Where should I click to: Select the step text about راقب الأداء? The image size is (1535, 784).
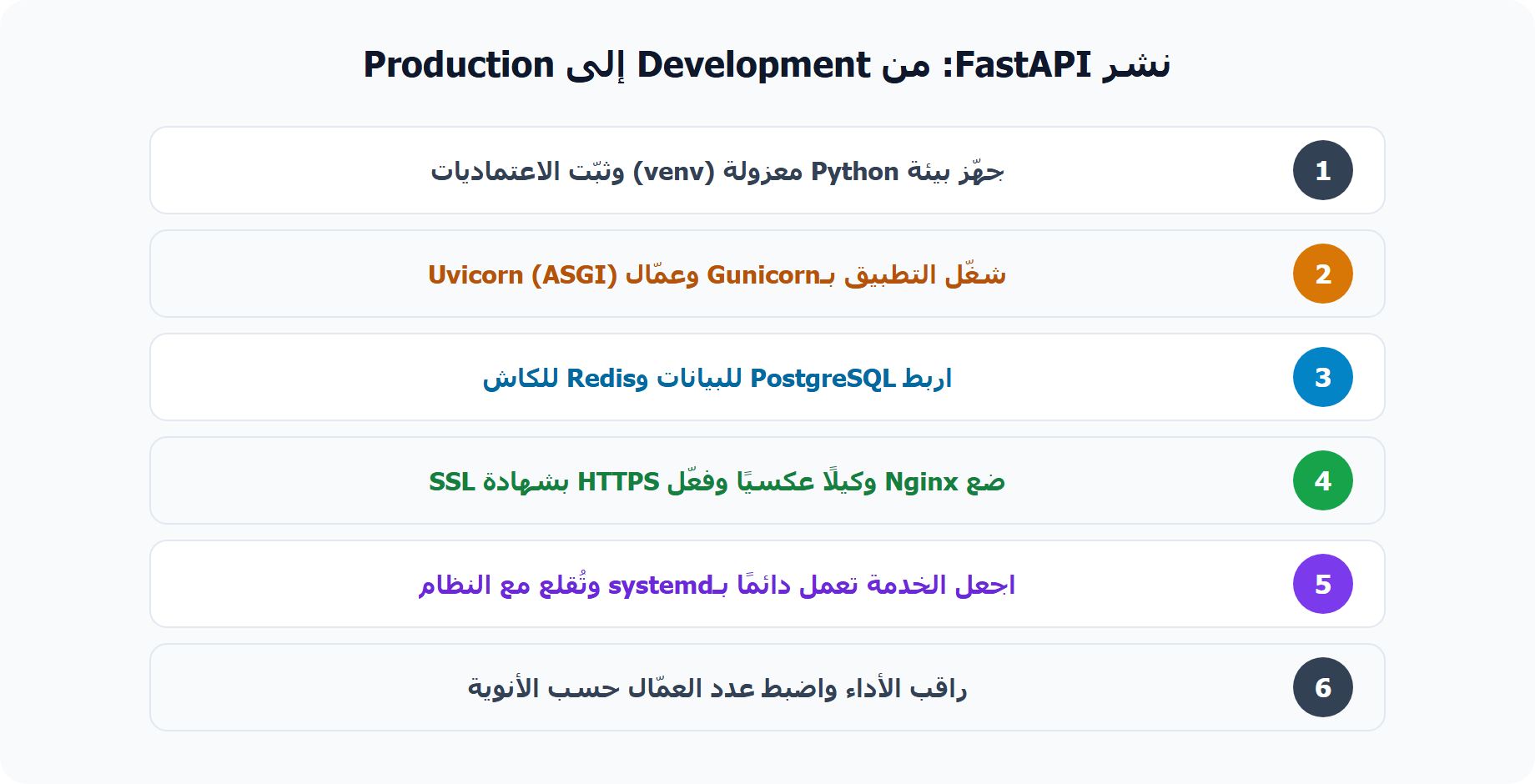point(717,688)
